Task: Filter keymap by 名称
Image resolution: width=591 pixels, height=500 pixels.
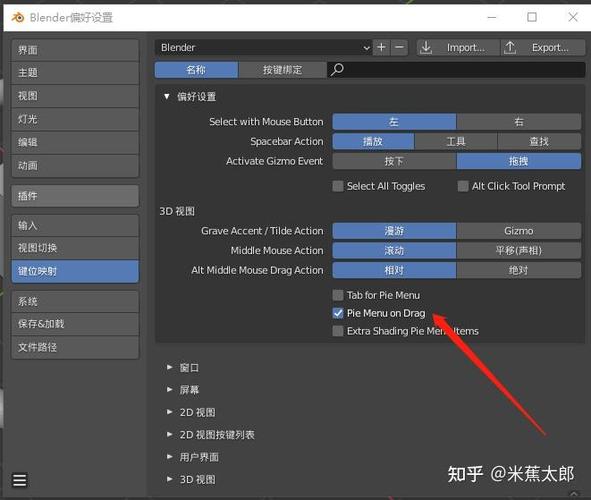Action: click(x=196, y=70)
